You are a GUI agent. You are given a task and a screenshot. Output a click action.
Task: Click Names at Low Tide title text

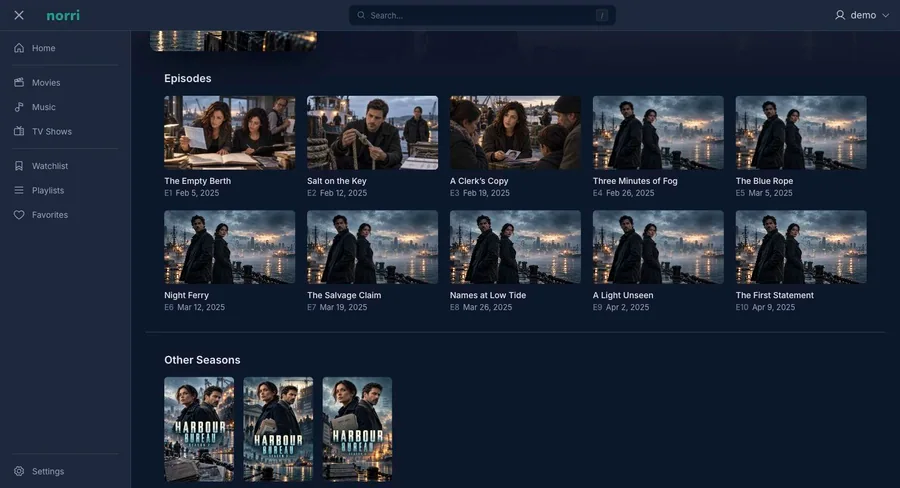point(488,295)
